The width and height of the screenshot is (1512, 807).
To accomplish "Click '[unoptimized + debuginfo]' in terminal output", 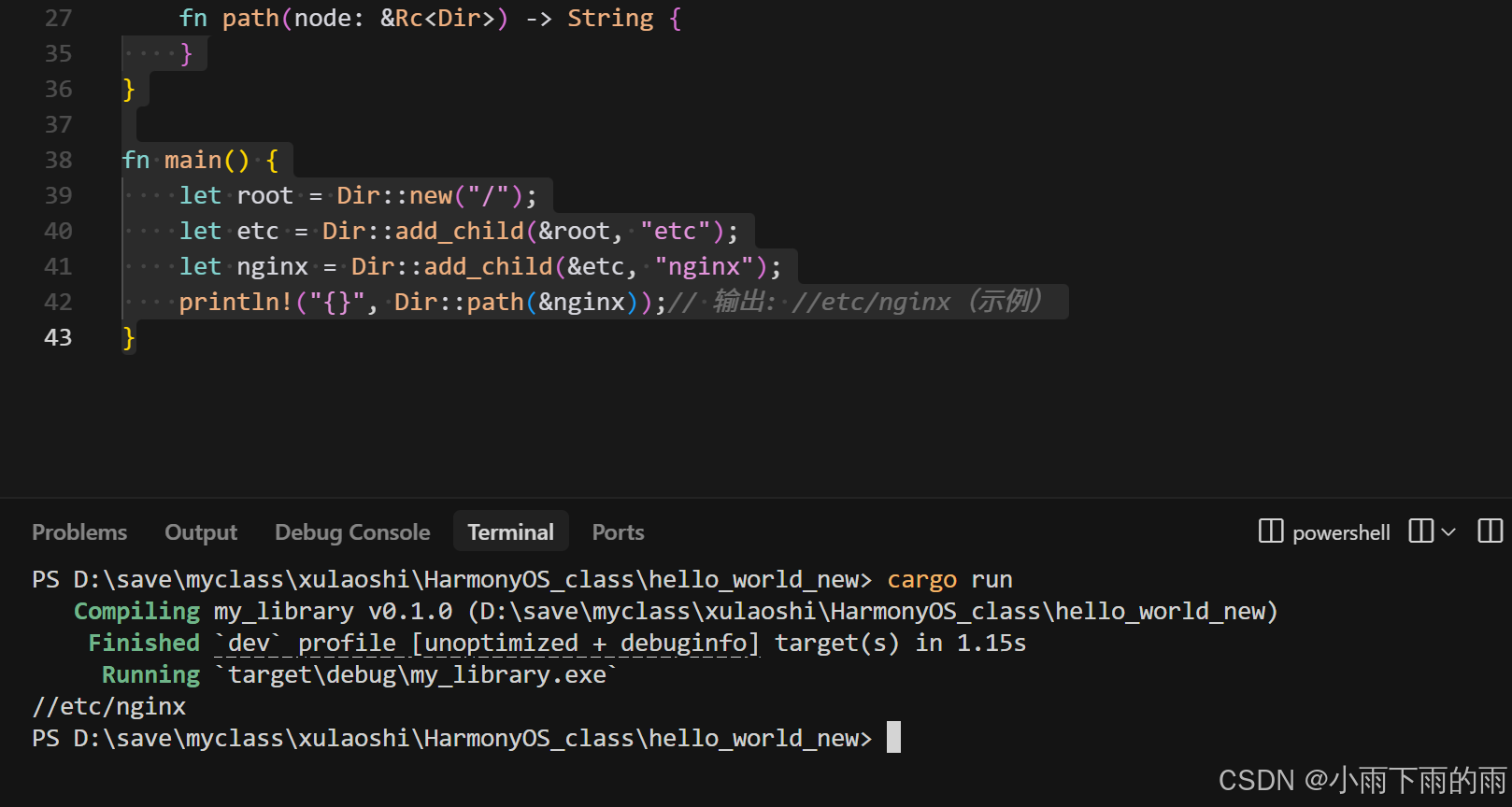I will (x=585, y=643).
